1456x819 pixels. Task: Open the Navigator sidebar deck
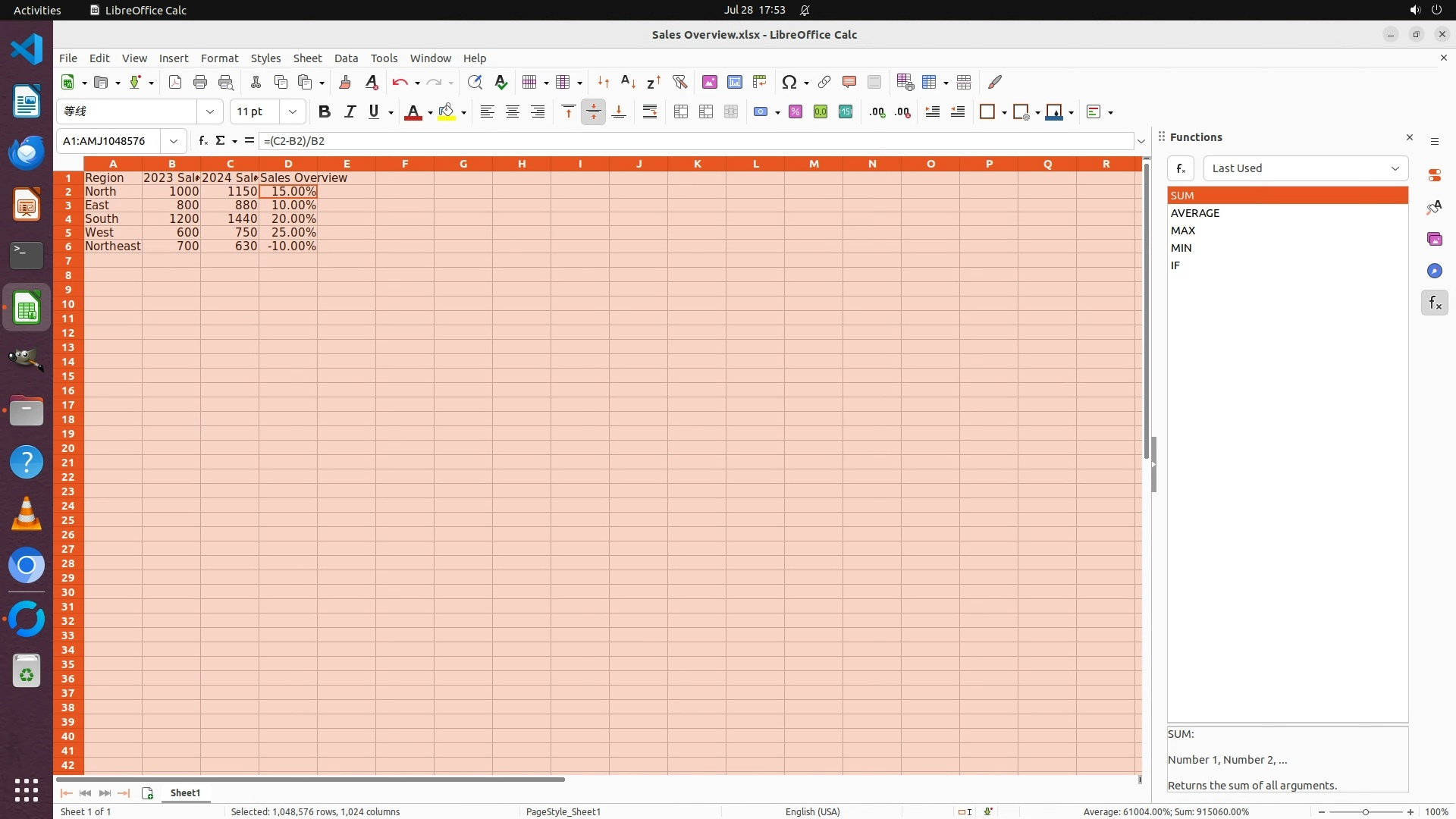(1434, 271)
